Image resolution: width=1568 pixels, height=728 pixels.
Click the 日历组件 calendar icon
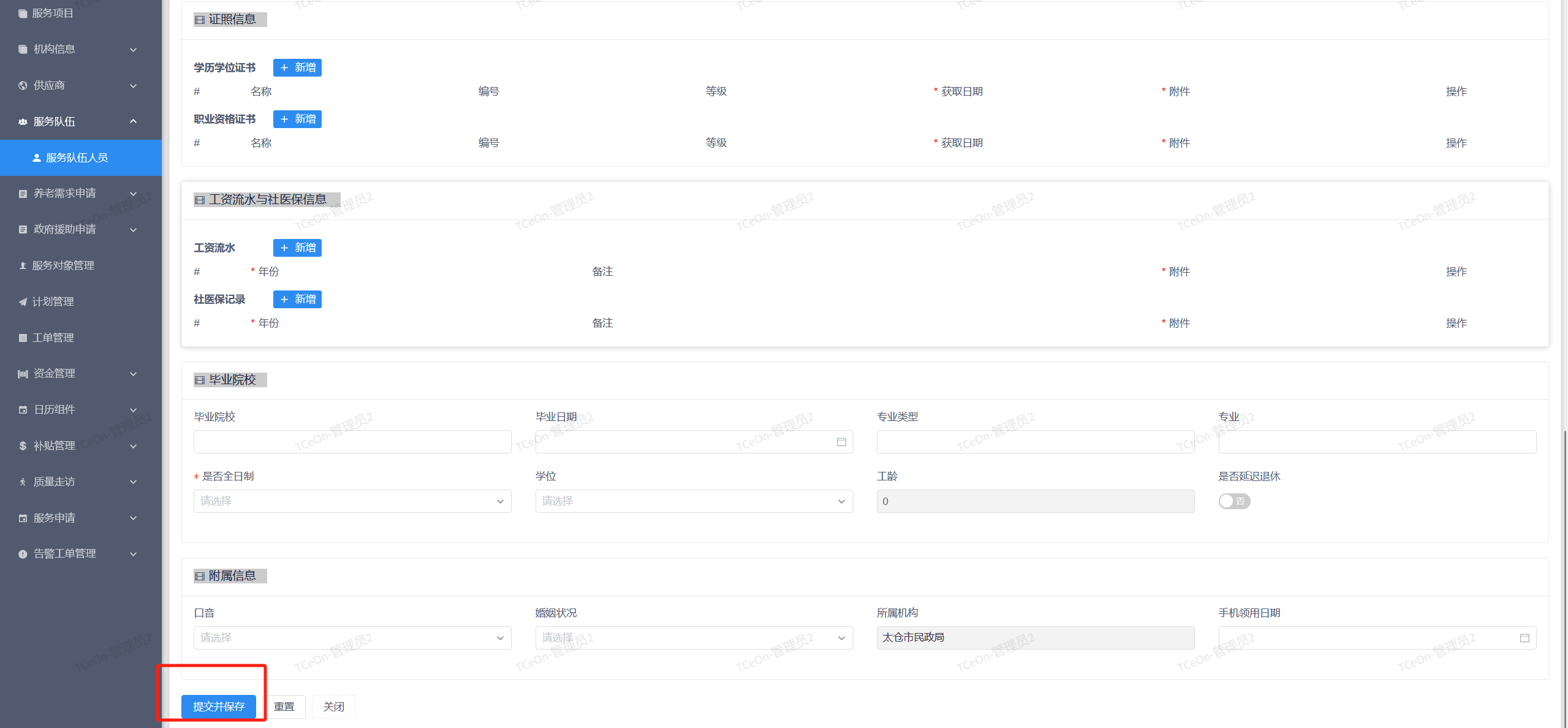pos(23,409)
